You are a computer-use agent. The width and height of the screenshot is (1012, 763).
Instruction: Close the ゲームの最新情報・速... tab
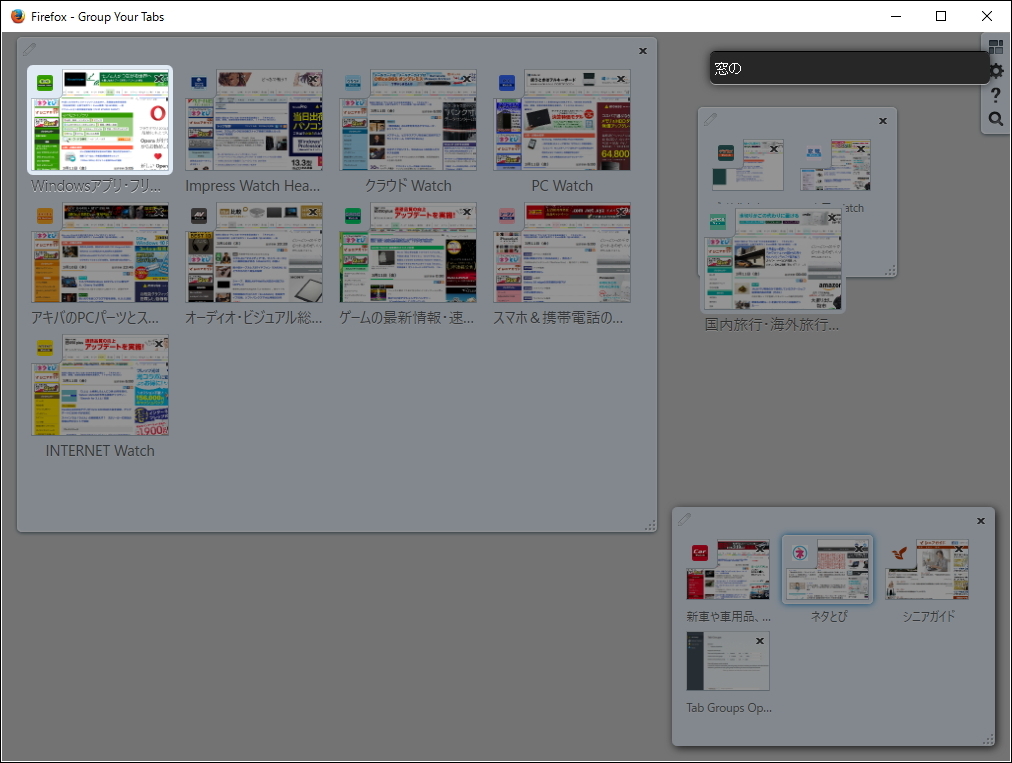click(x=467, y=212)
